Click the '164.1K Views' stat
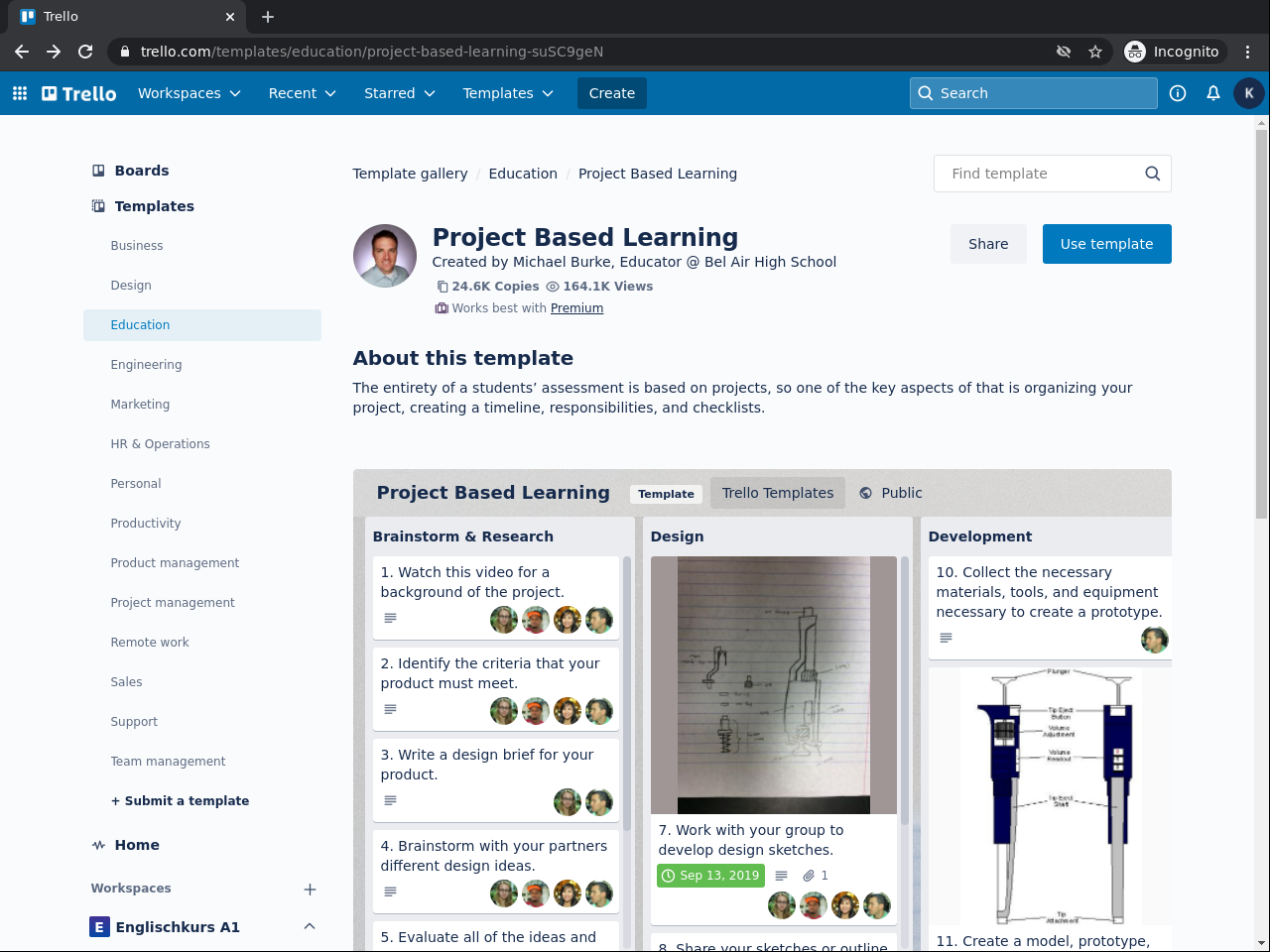The image size is (1270, 952). [599, 287]
